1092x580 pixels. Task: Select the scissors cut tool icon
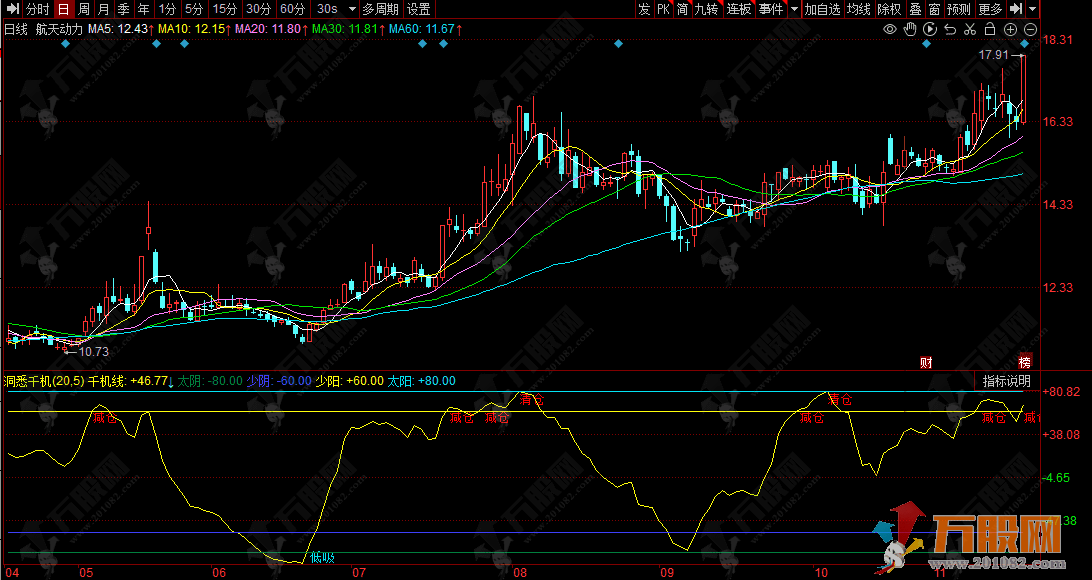(970, 29)
